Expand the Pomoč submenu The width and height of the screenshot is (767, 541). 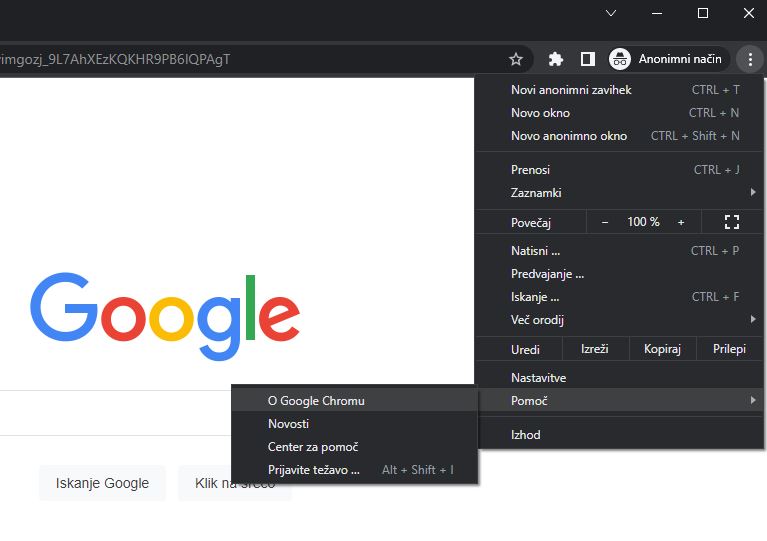coord(619,401)
